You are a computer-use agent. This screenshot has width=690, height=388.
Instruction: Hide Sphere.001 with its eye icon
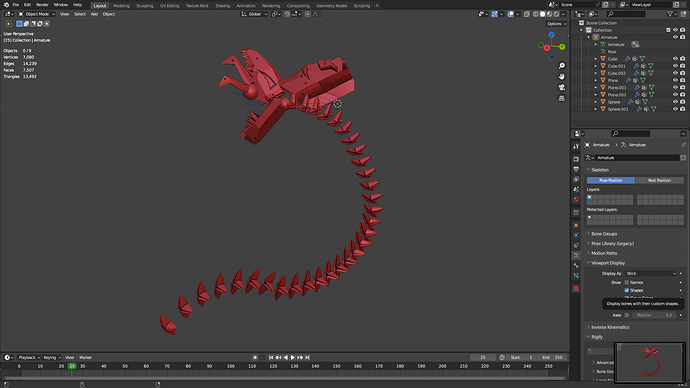675,109
